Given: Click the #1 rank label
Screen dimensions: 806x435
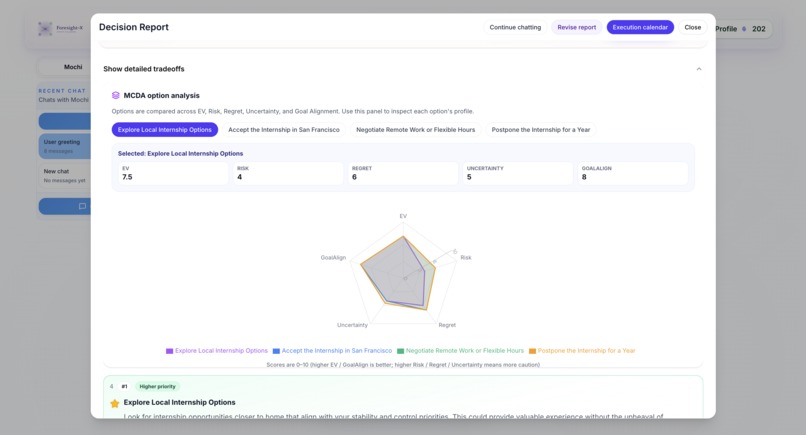Looking at the screenshot, I should (x=124, y=387).
